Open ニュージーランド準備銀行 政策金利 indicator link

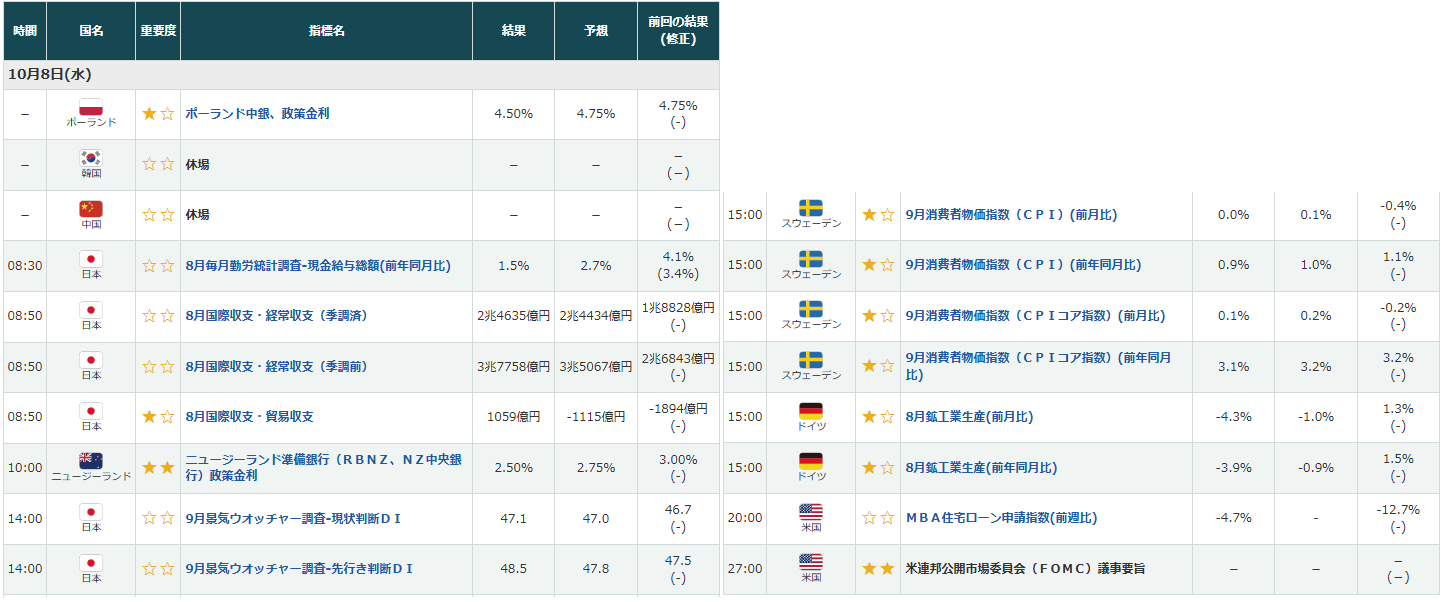[x=323, y=468]
